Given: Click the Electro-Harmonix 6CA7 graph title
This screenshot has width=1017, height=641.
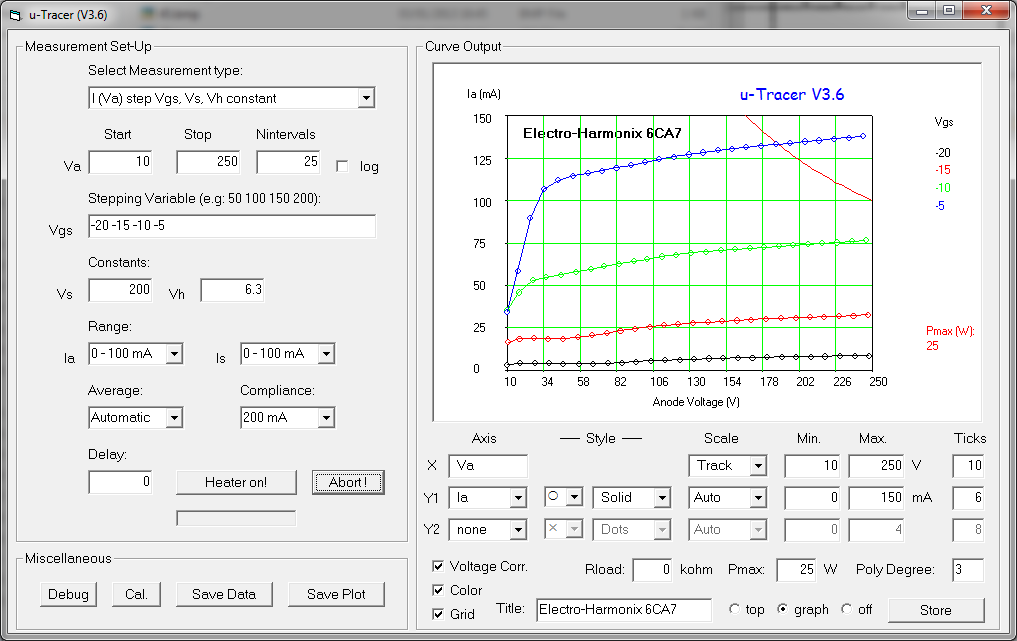Looking at the screenshot, I should point(602,134).
